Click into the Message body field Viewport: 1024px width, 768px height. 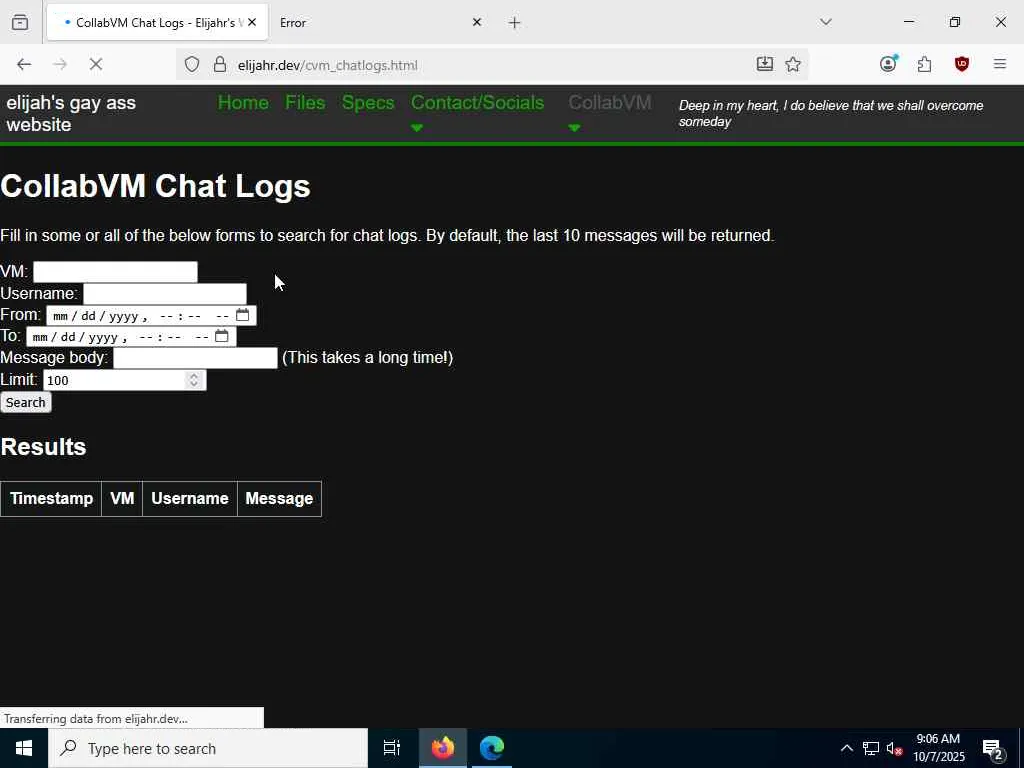195,358
